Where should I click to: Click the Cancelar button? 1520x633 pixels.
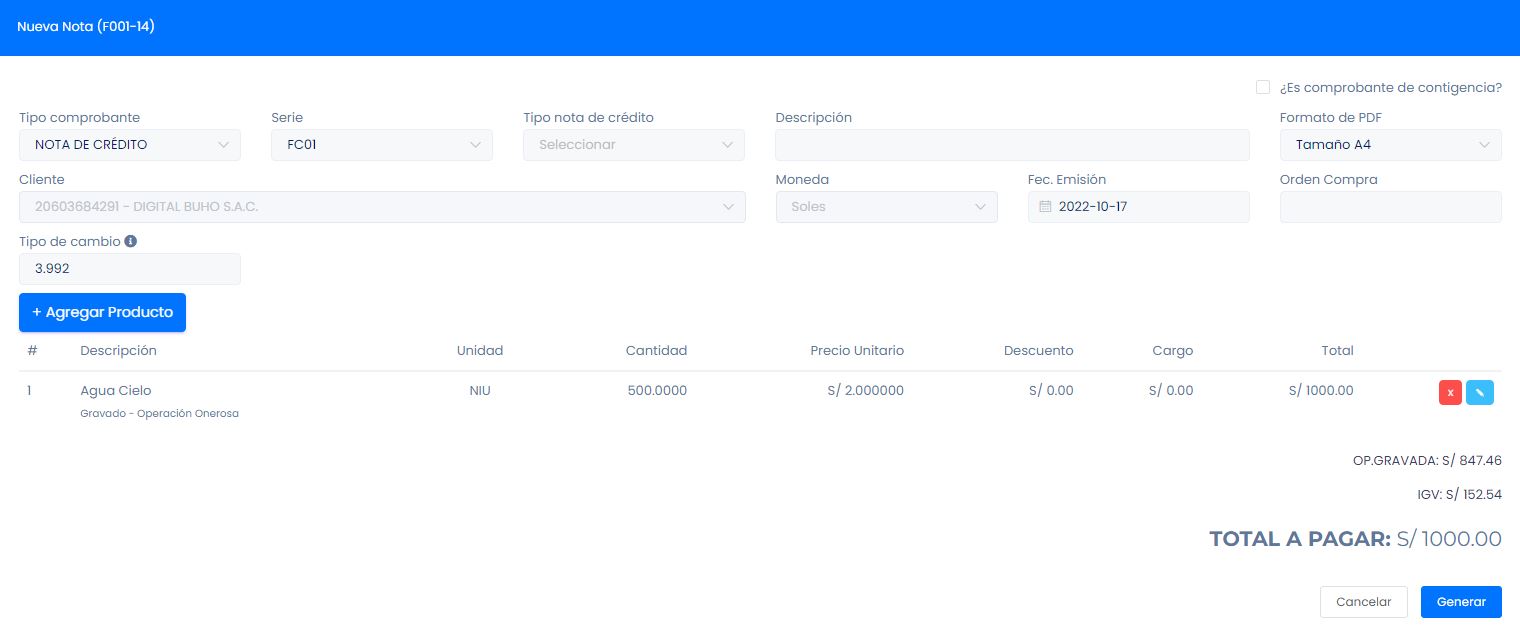[x=1363, y=602]
